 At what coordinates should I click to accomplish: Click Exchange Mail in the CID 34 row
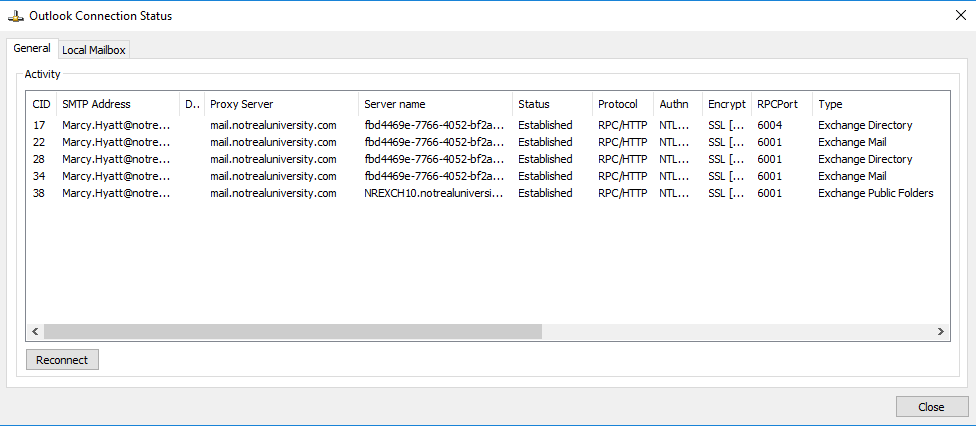pos(852,176)
